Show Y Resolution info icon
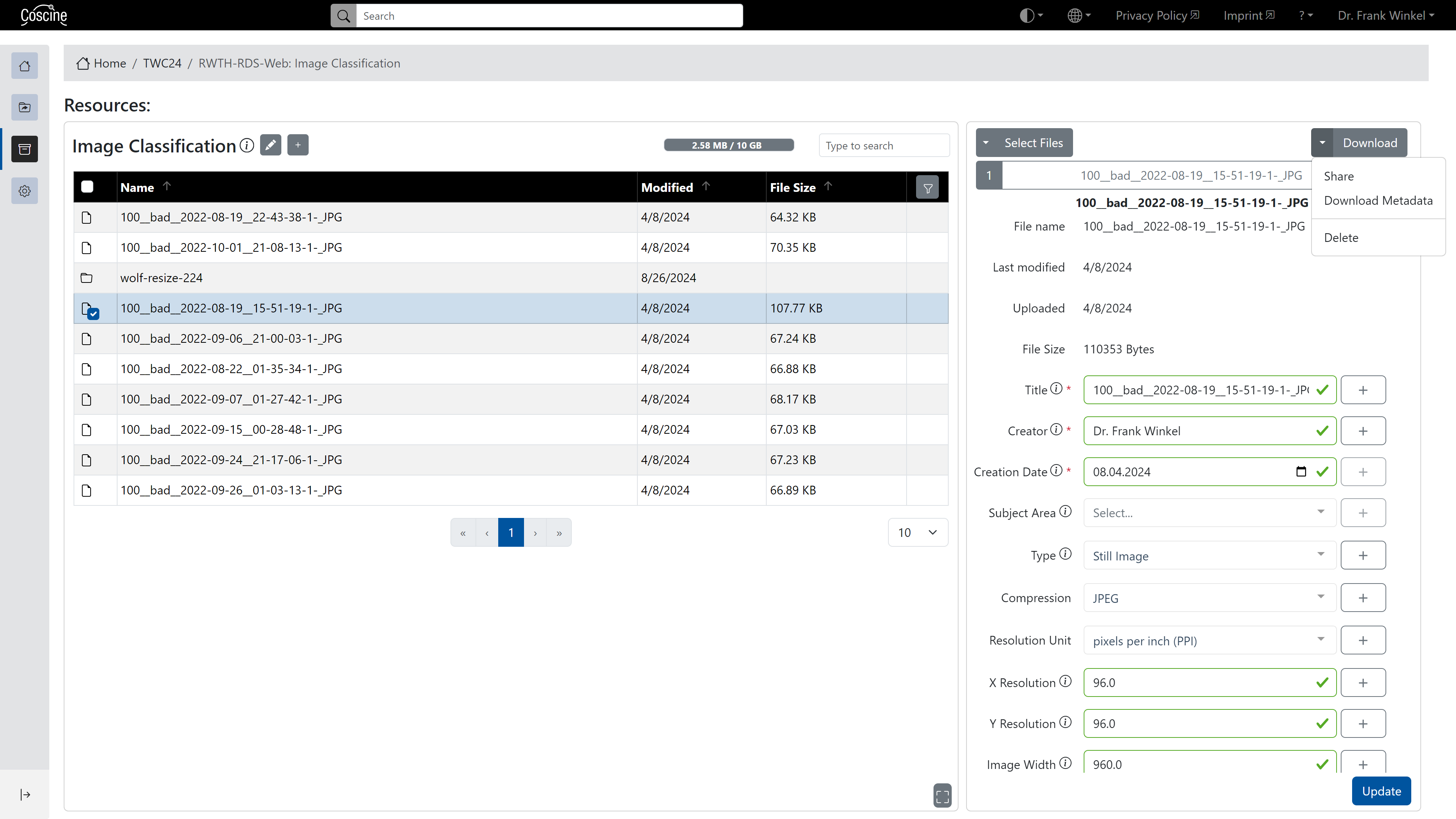 (x=1065, y=722)
